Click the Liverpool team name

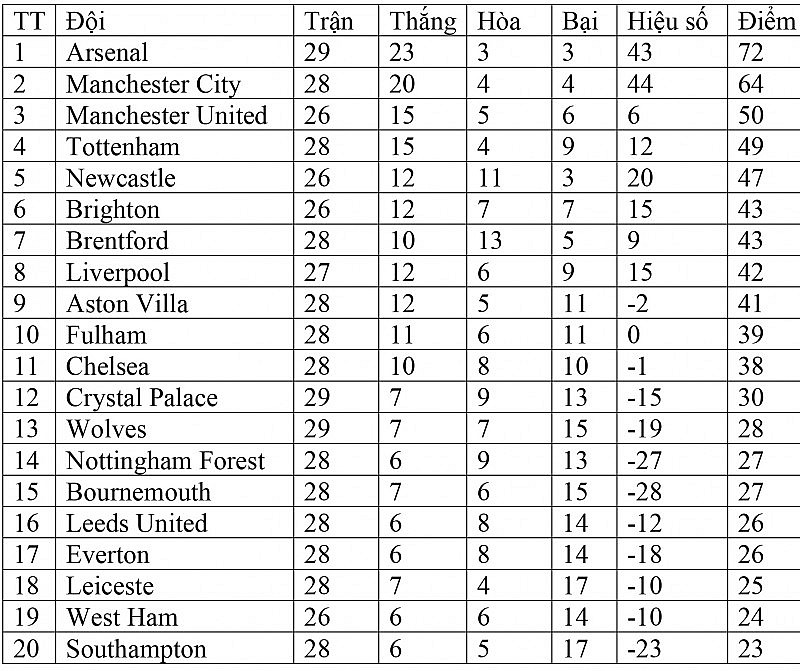point(118,272)
